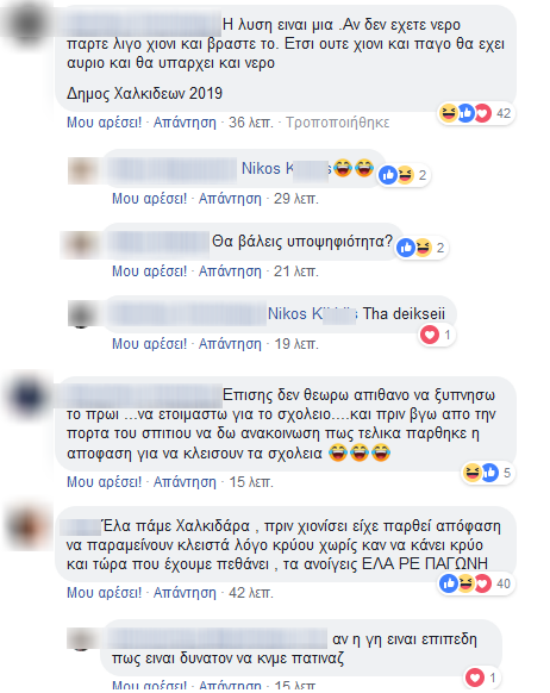Like the reply posted 29 λεπτ. ago
The image size is (550, 693).
pos(149,198)
